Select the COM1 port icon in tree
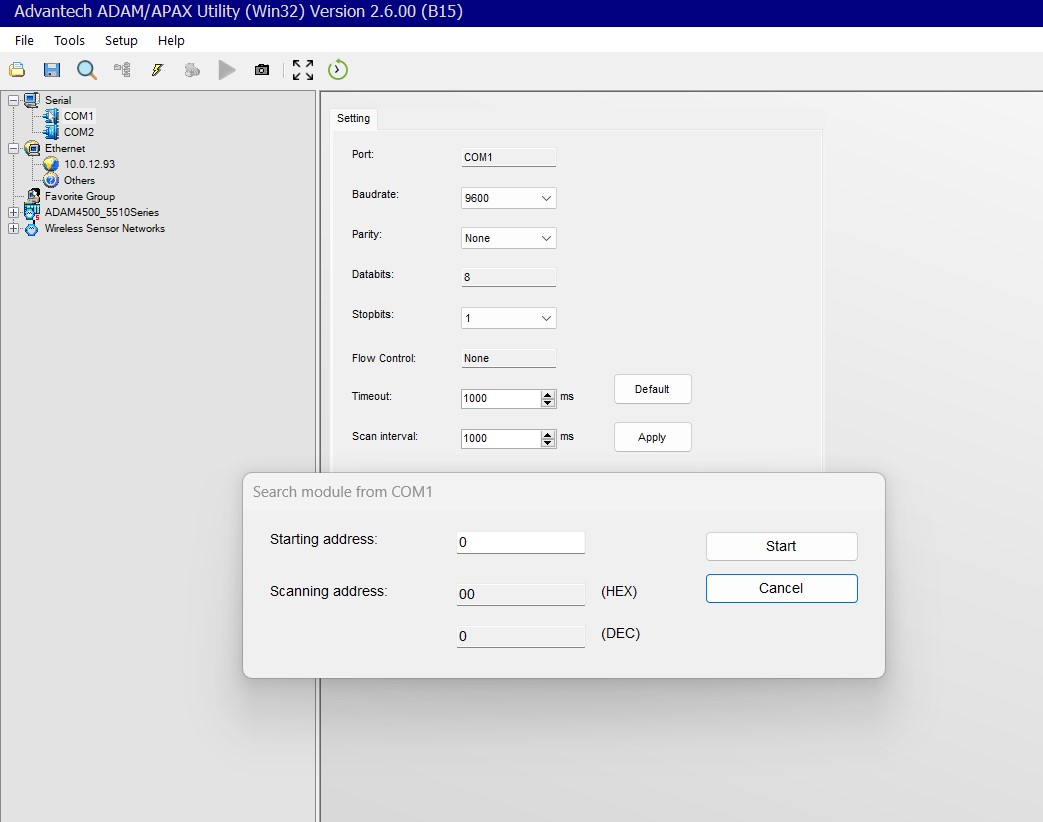 click(51, 116)
